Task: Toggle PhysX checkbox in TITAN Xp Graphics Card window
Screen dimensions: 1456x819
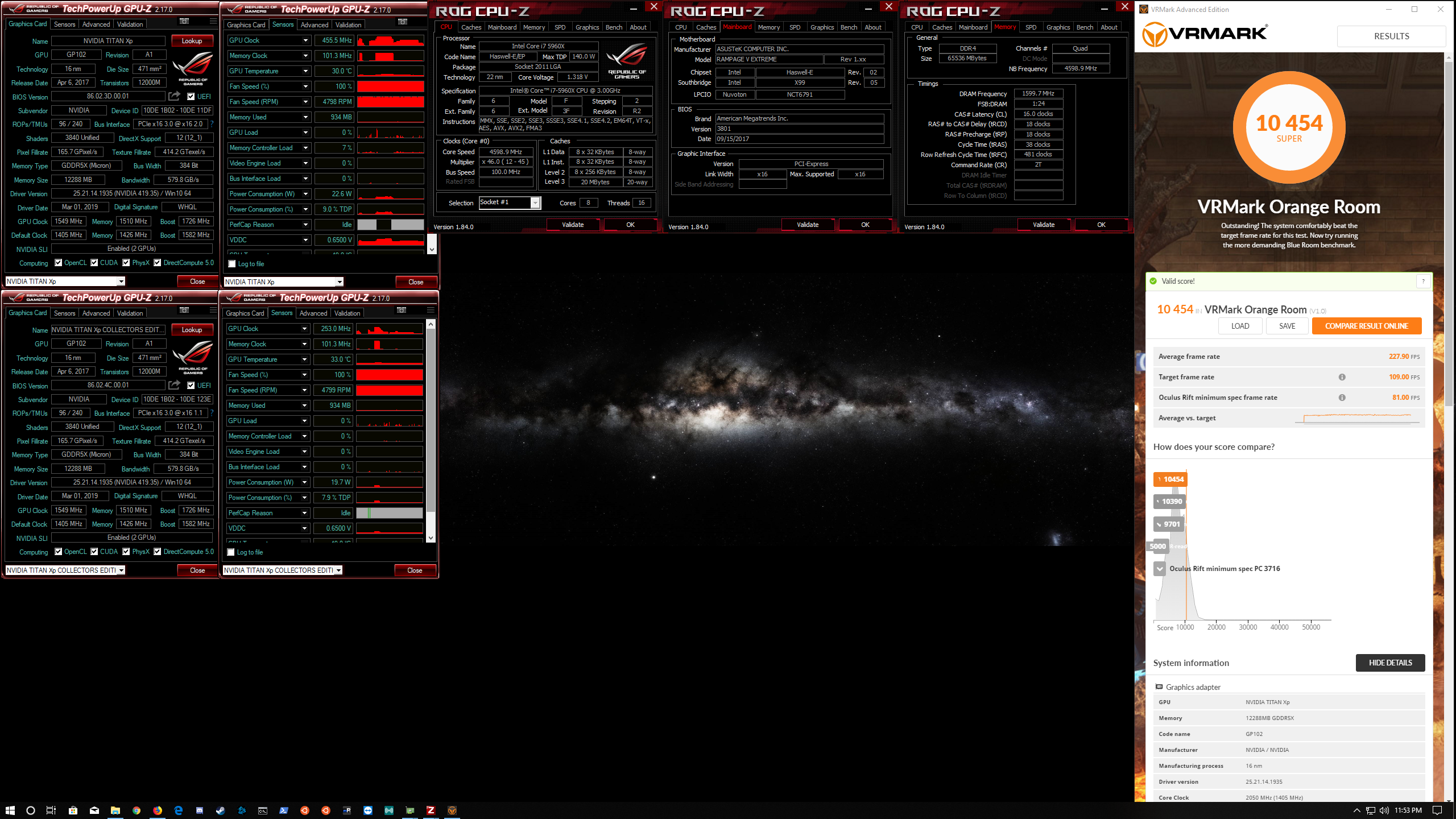Action: (x=126, y=263)
